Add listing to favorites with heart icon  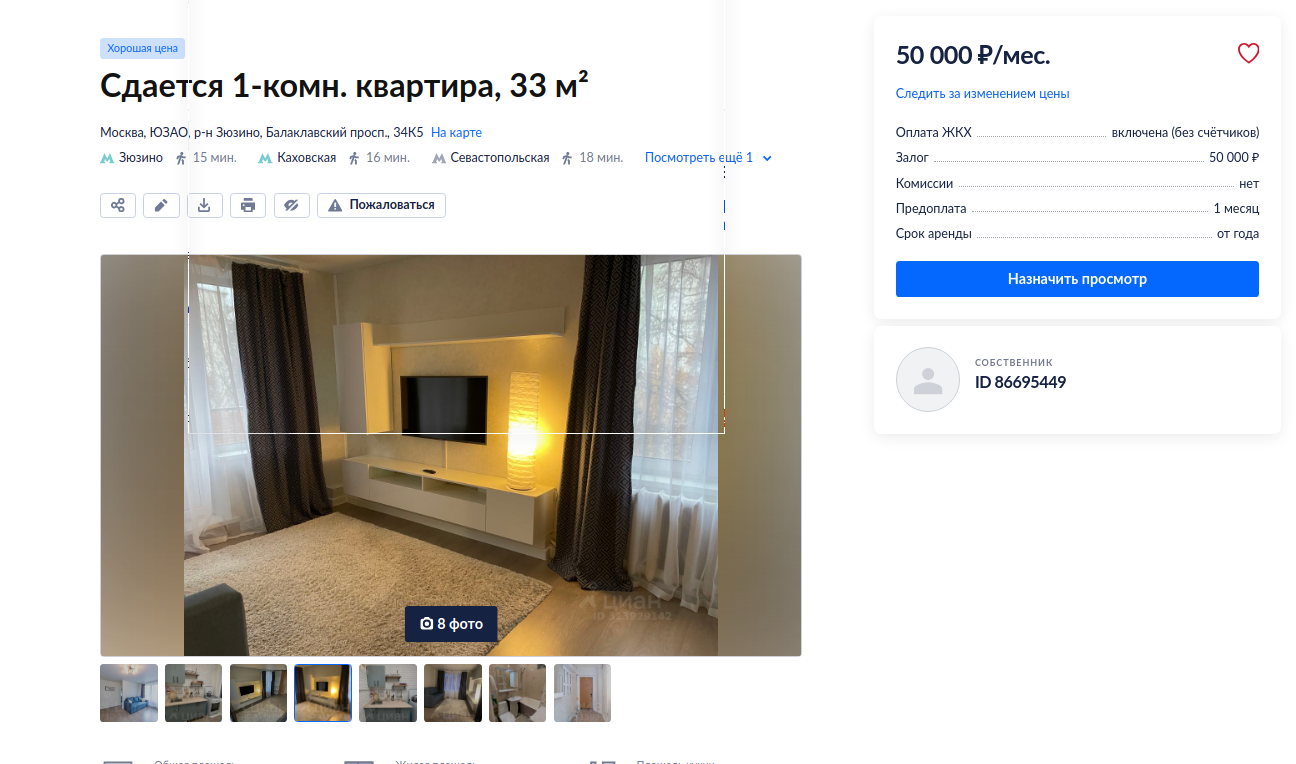pos(1248,54)
